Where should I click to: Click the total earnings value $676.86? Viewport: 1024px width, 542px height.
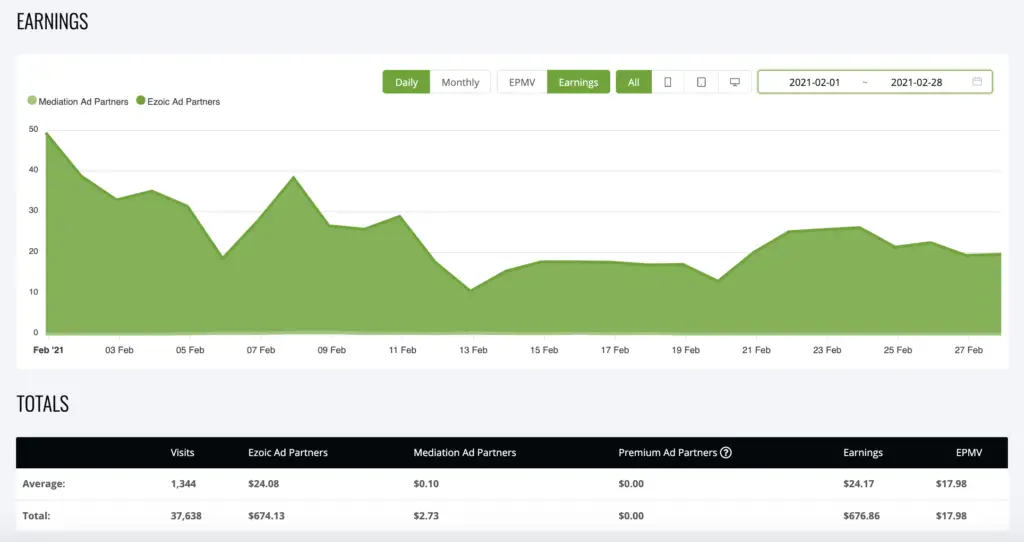pyautogui.click(x=861, y=516)
